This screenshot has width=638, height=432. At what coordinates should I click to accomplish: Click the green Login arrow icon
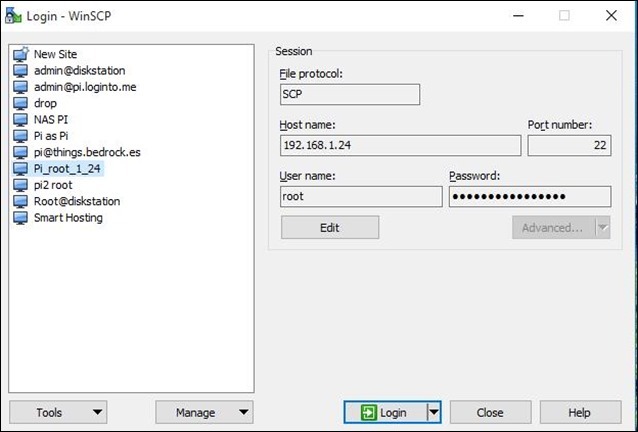tap(369, 412)
